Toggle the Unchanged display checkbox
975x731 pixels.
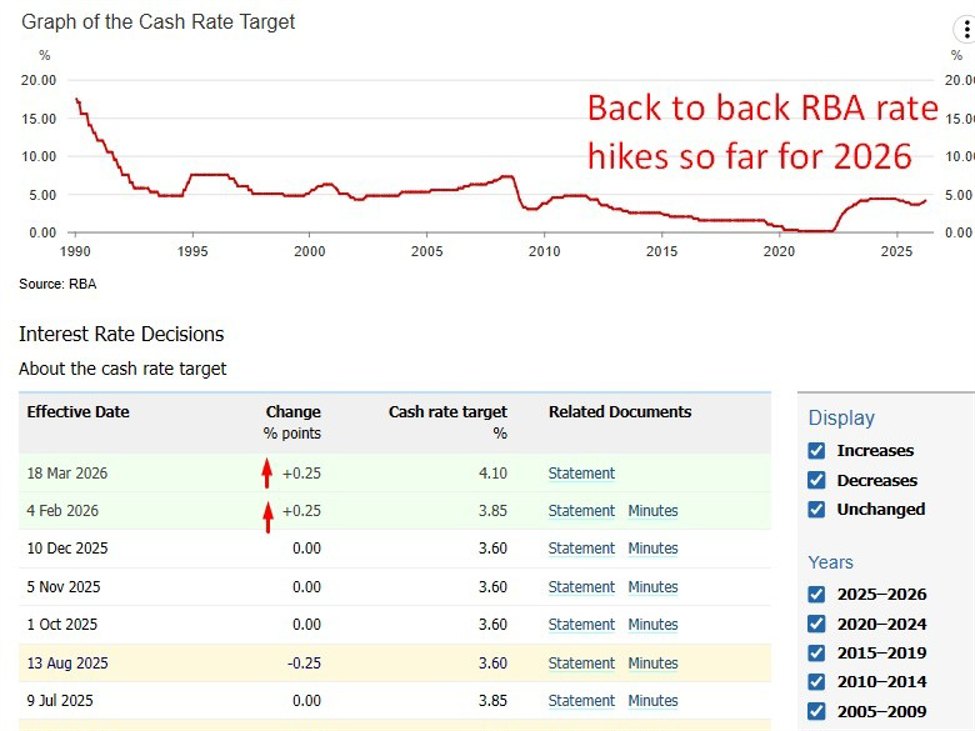(x=816, y=509)
